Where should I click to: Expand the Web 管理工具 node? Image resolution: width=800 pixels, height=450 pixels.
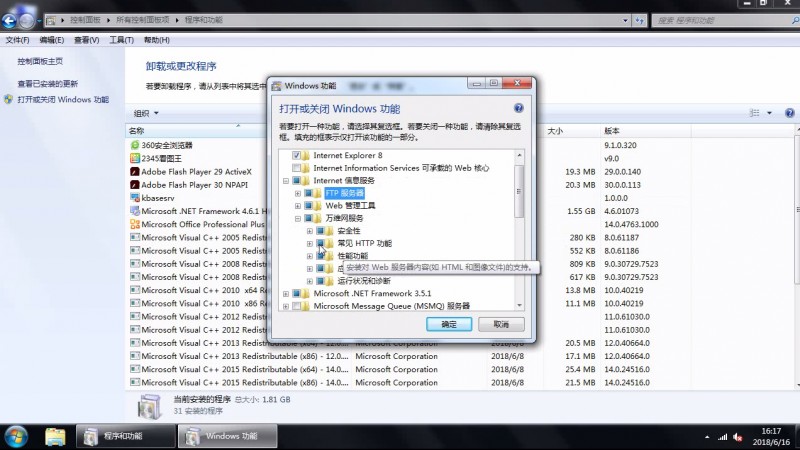click(298, 206)
